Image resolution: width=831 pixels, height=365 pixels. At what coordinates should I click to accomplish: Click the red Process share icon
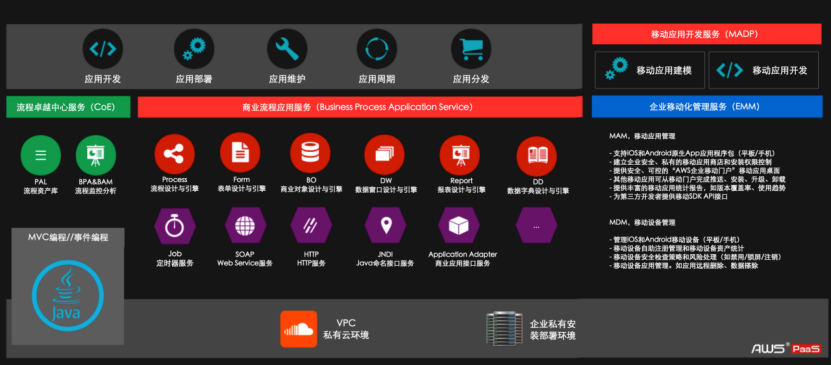click(175, 154)
